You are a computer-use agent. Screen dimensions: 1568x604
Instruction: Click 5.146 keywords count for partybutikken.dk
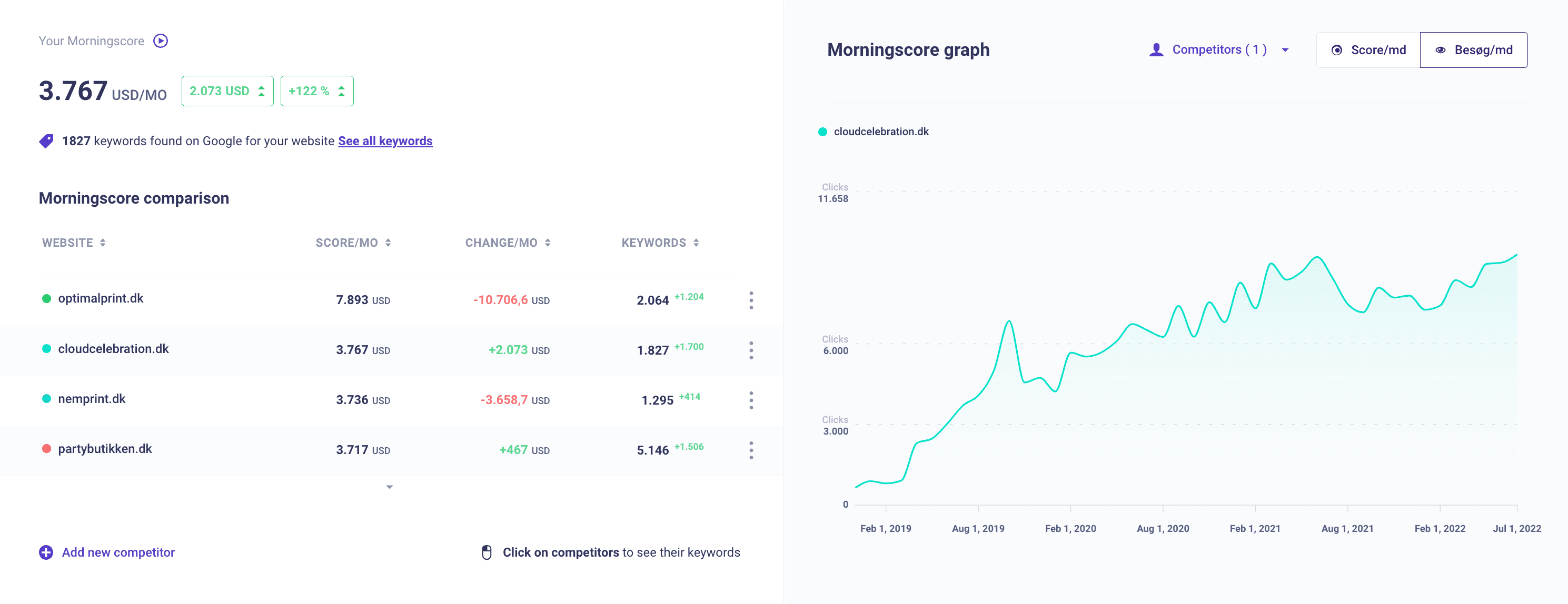tap(652, 450)
